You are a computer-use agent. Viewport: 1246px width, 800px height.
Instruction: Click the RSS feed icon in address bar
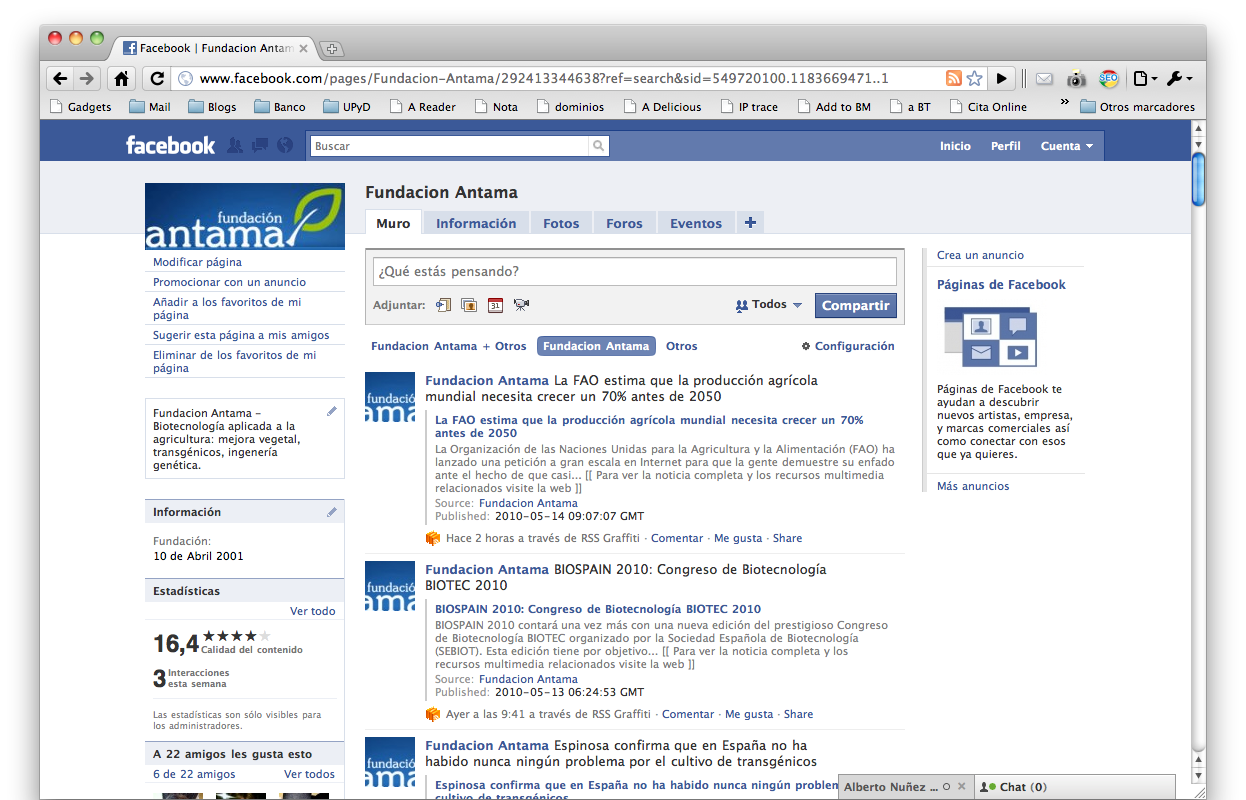click(x=954, y=78)
